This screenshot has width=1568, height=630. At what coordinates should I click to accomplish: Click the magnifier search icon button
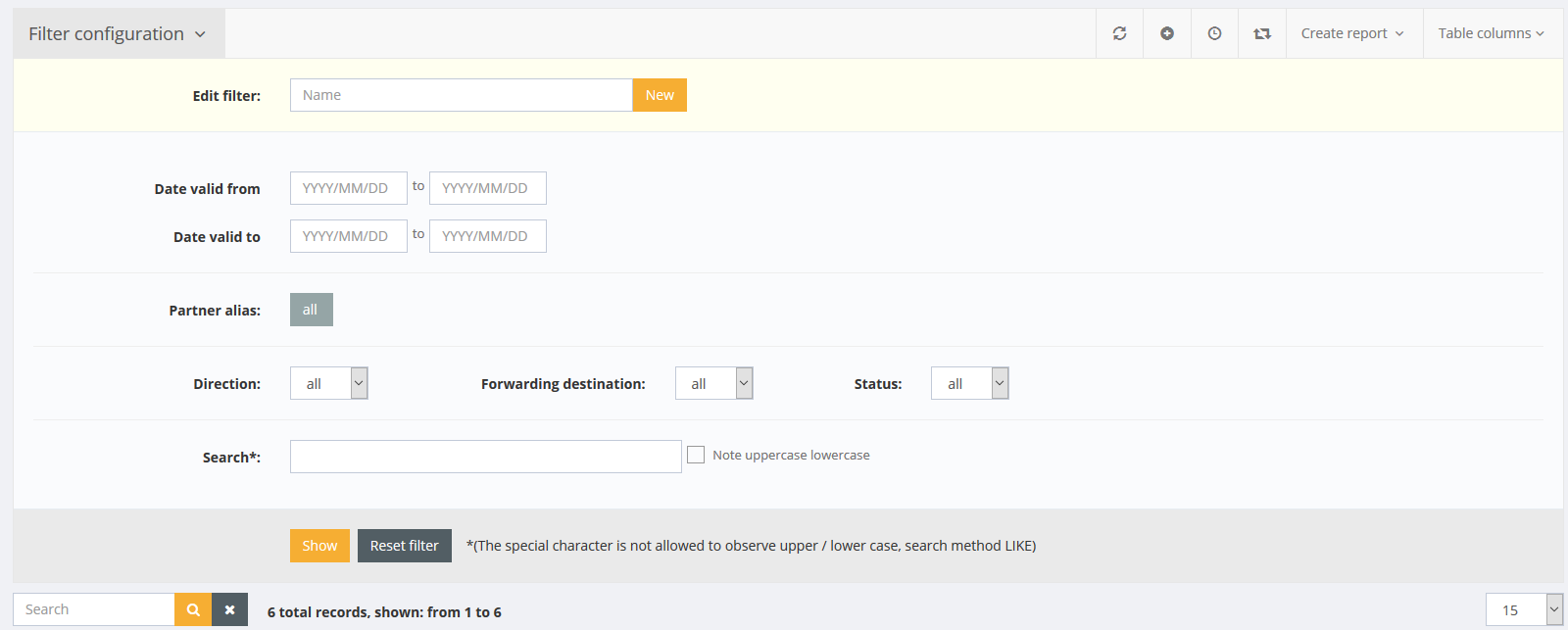coord(193,609)
